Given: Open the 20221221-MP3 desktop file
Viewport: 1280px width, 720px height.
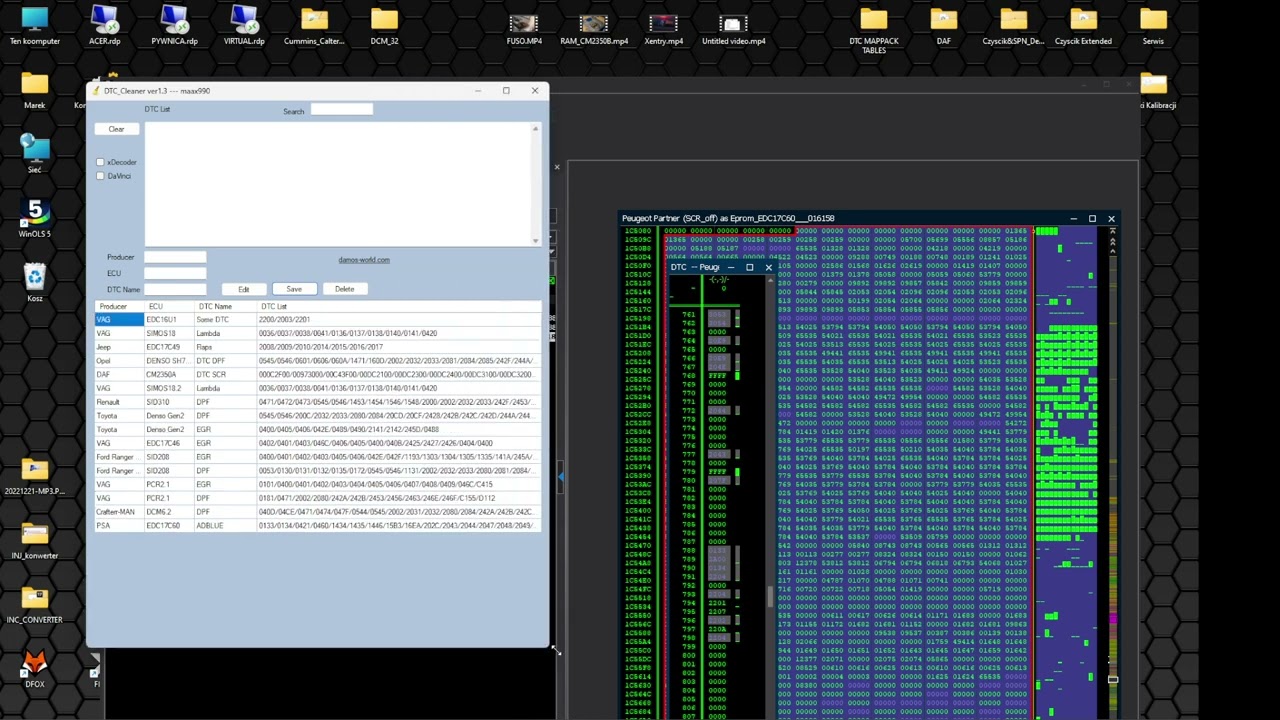Looking at the screenshot, I should click(35, 476).
